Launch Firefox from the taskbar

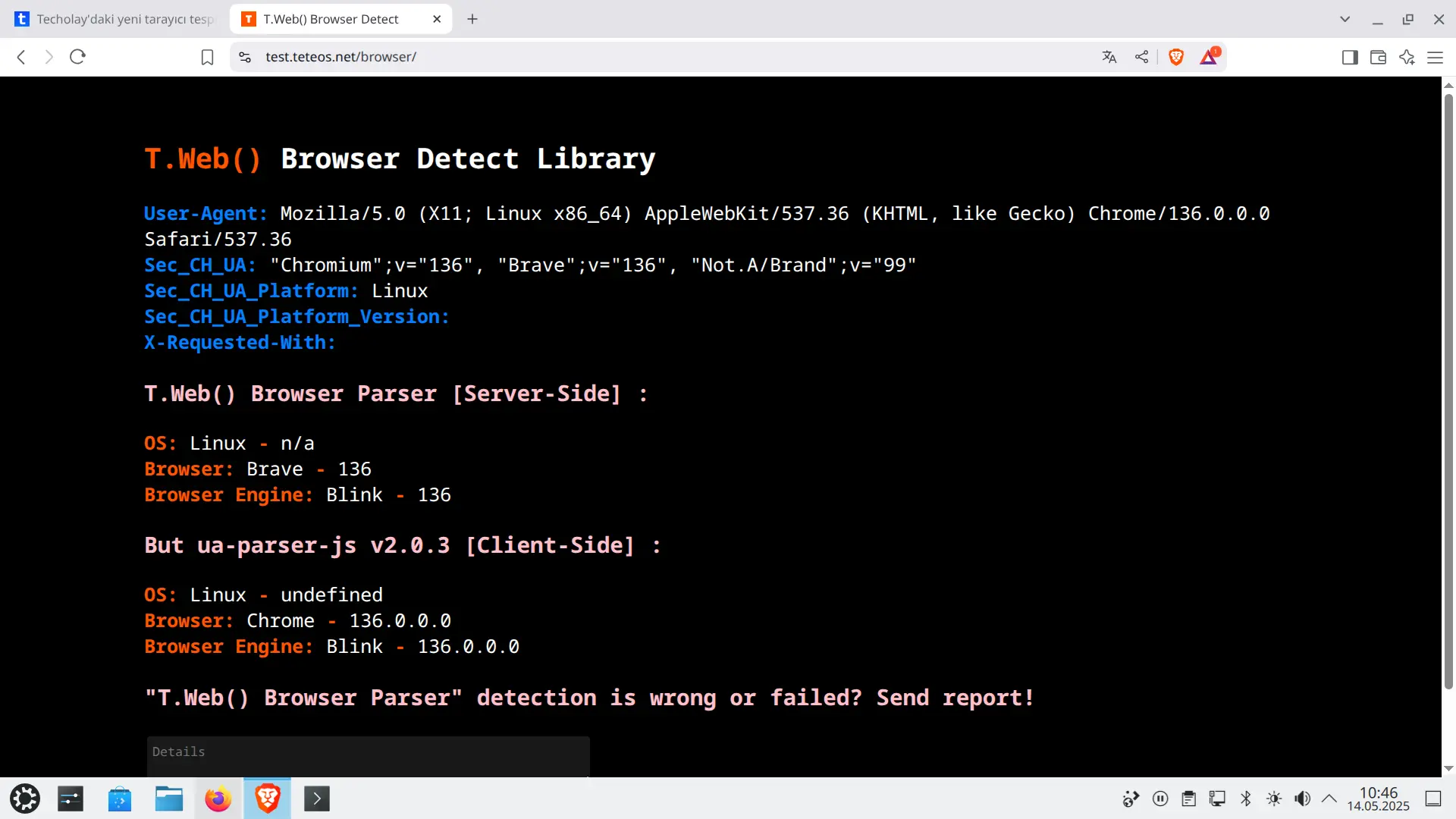point(218,799)
